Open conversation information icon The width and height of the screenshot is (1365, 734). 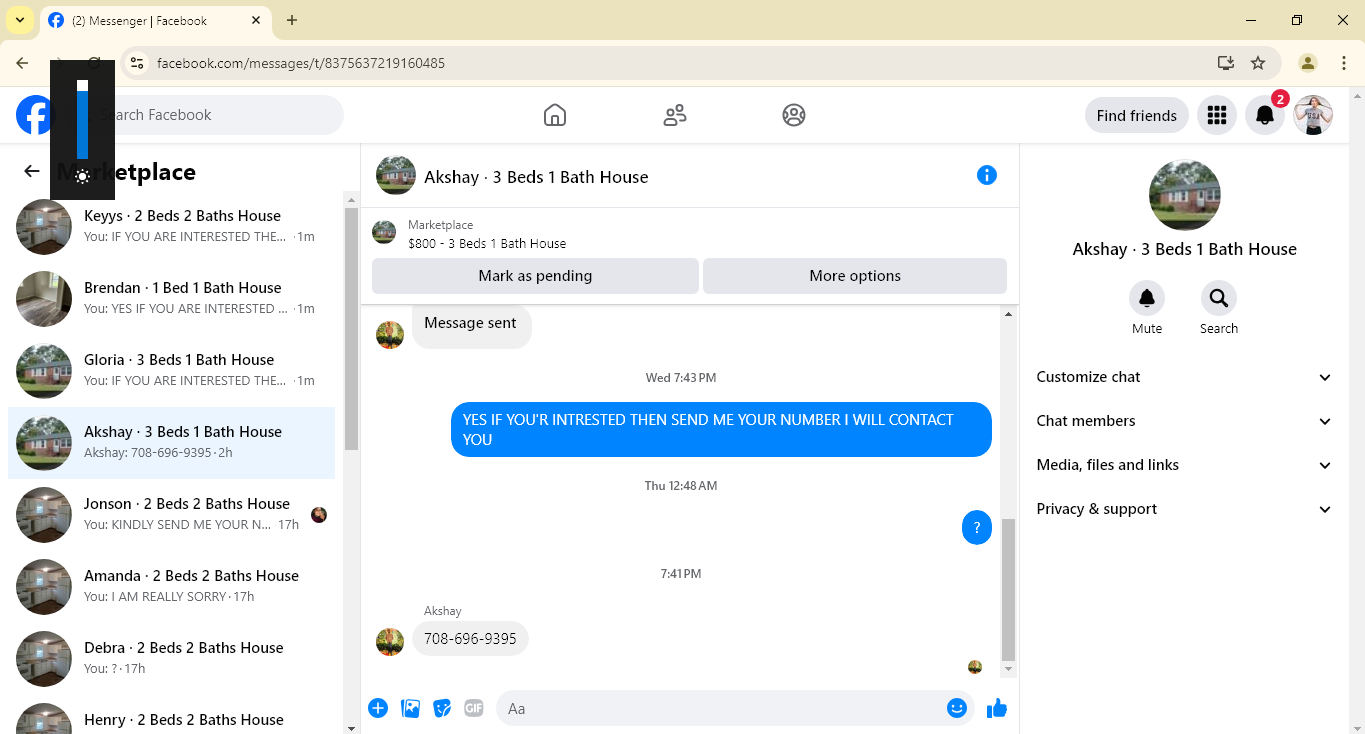(x=987, y=176)
